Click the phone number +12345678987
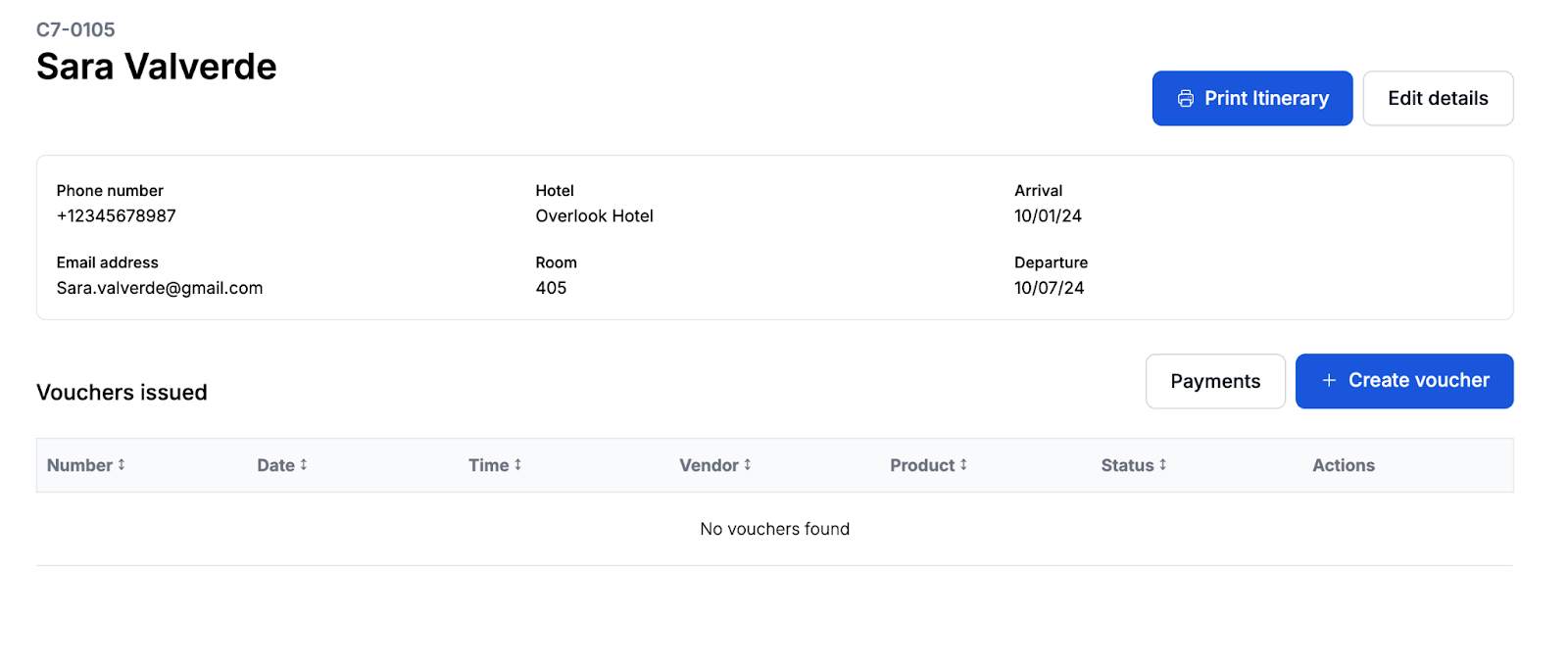The image size is (1568, 662). click(116, 216)
